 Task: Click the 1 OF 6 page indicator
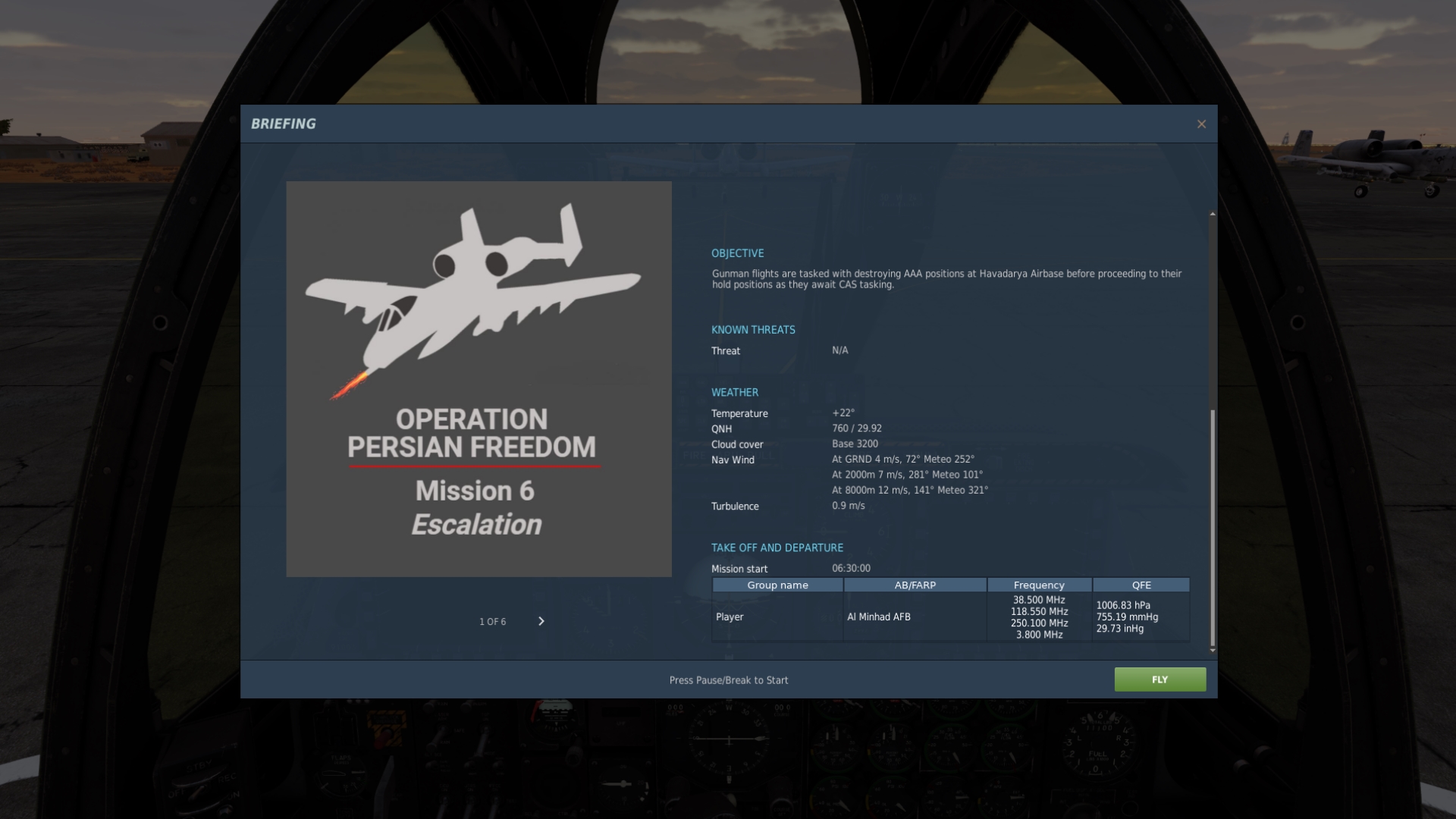point(492,622)
